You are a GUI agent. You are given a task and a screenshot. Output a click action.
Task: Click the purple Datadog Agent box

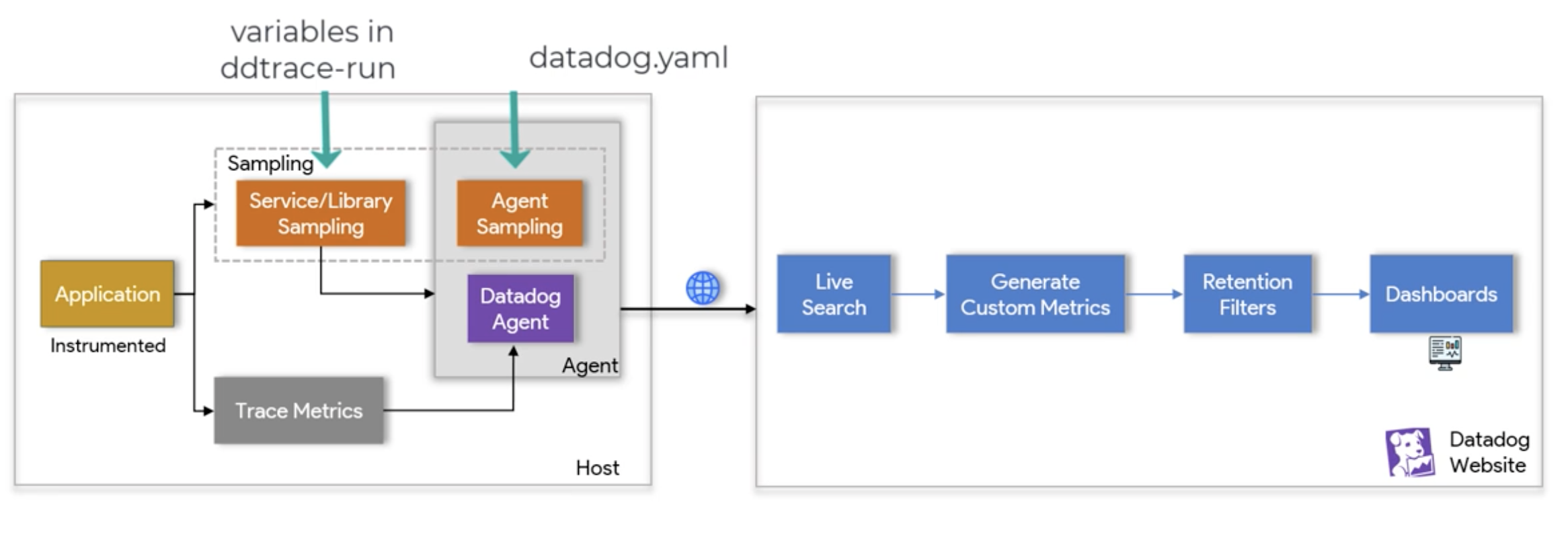click(x=520, y=309)
